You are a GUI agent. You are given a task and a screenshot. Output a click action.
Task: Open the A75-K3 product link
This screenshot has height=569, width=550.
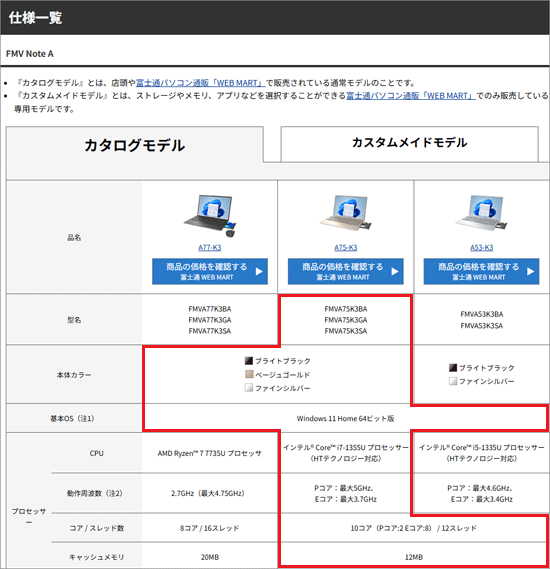point(345,247)
